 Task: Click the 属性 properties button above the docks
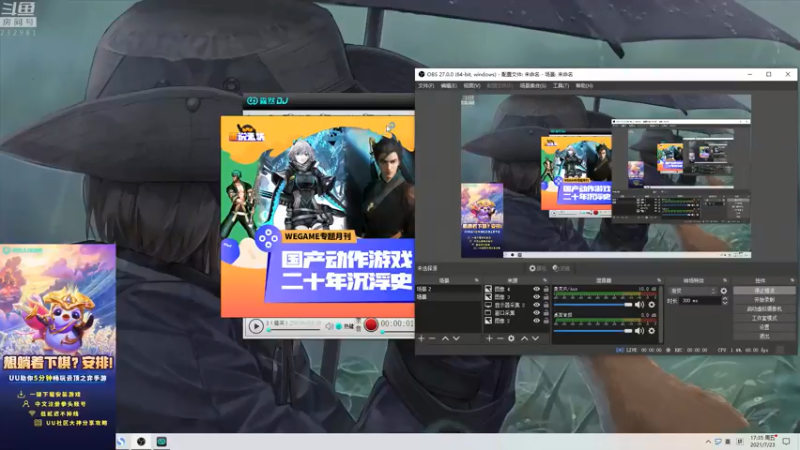[x=537, y=268]
